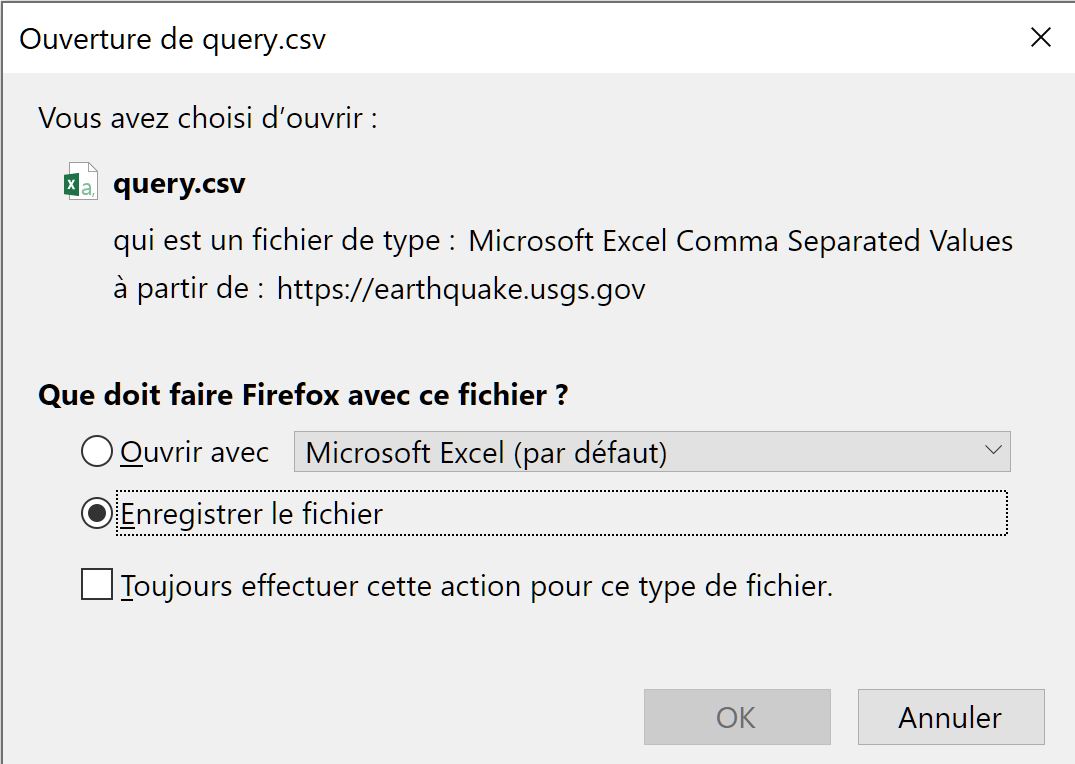Click "Microsoft Excel Comma Separated Values" text

click(x=740, y=241)
